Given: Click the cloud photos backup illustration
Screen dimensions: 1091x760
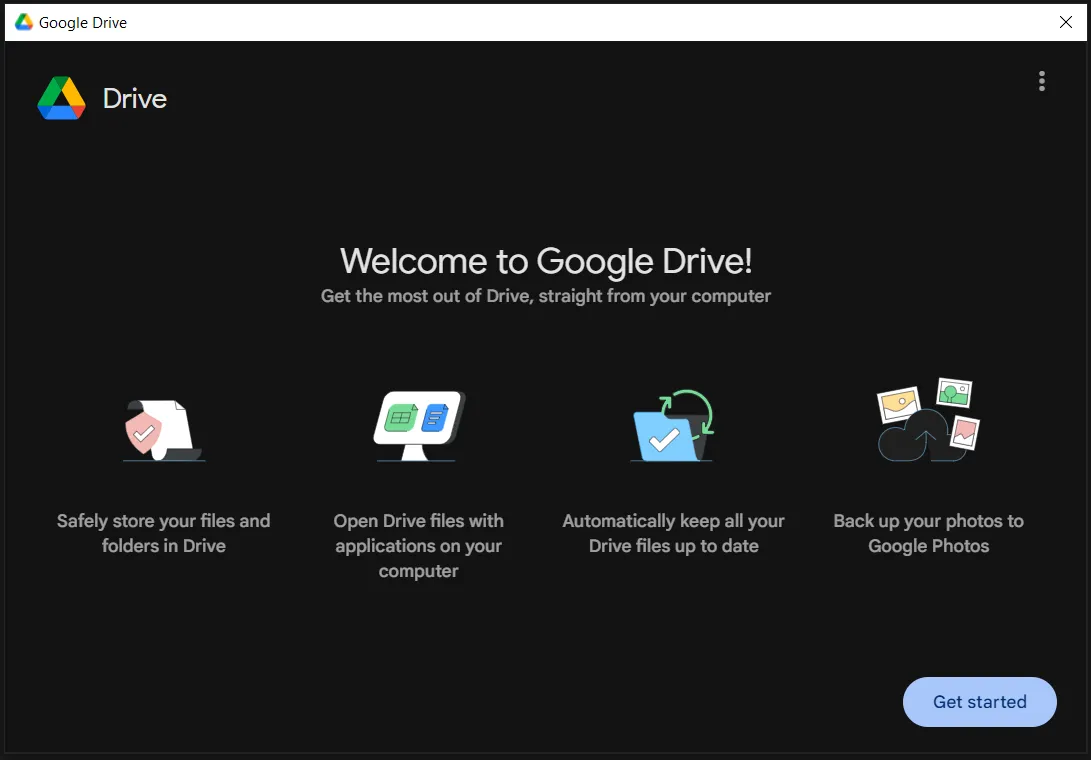Looking at the screenshot, I should point(928,420).
